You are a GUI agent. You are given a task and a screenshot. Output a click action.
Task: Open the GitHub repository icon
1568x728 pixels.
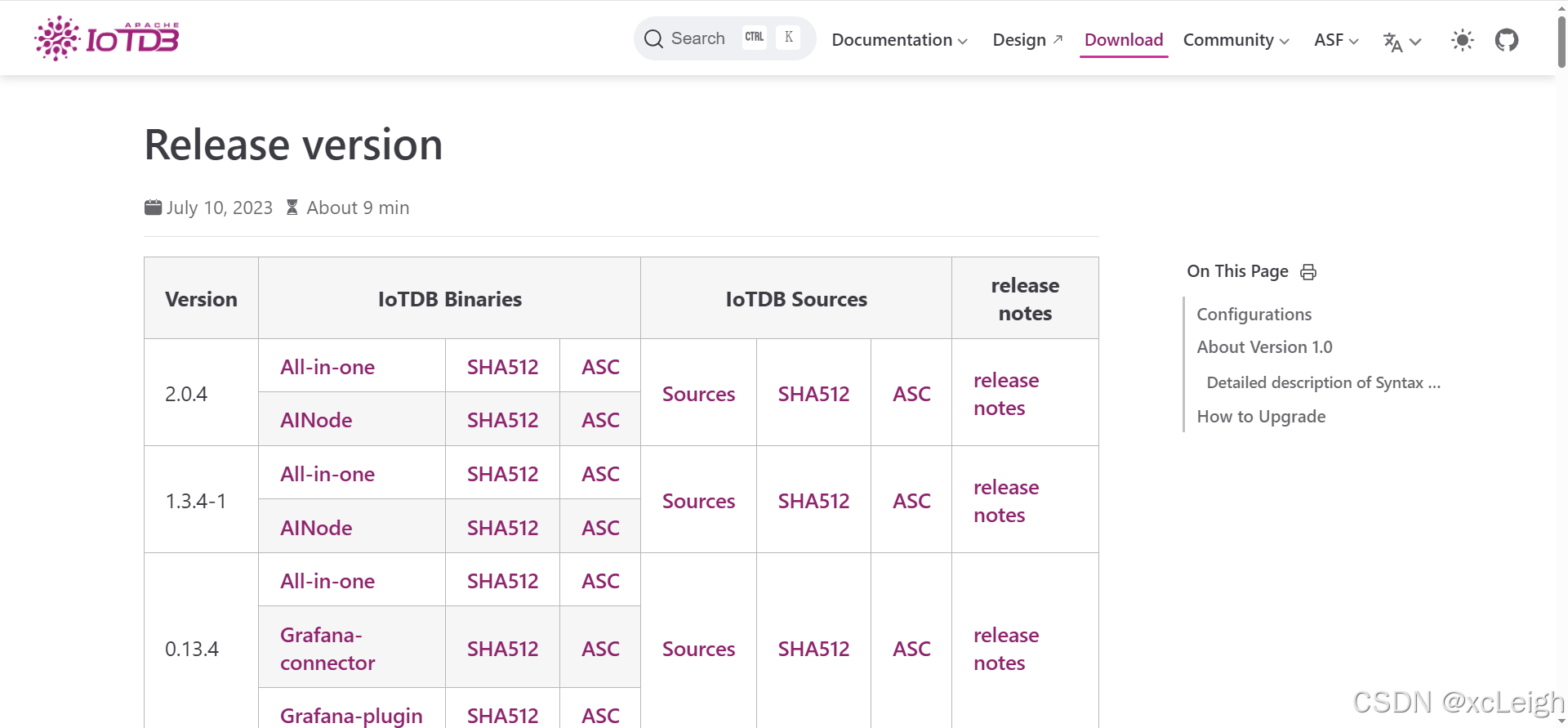(x=1506, y=40)
